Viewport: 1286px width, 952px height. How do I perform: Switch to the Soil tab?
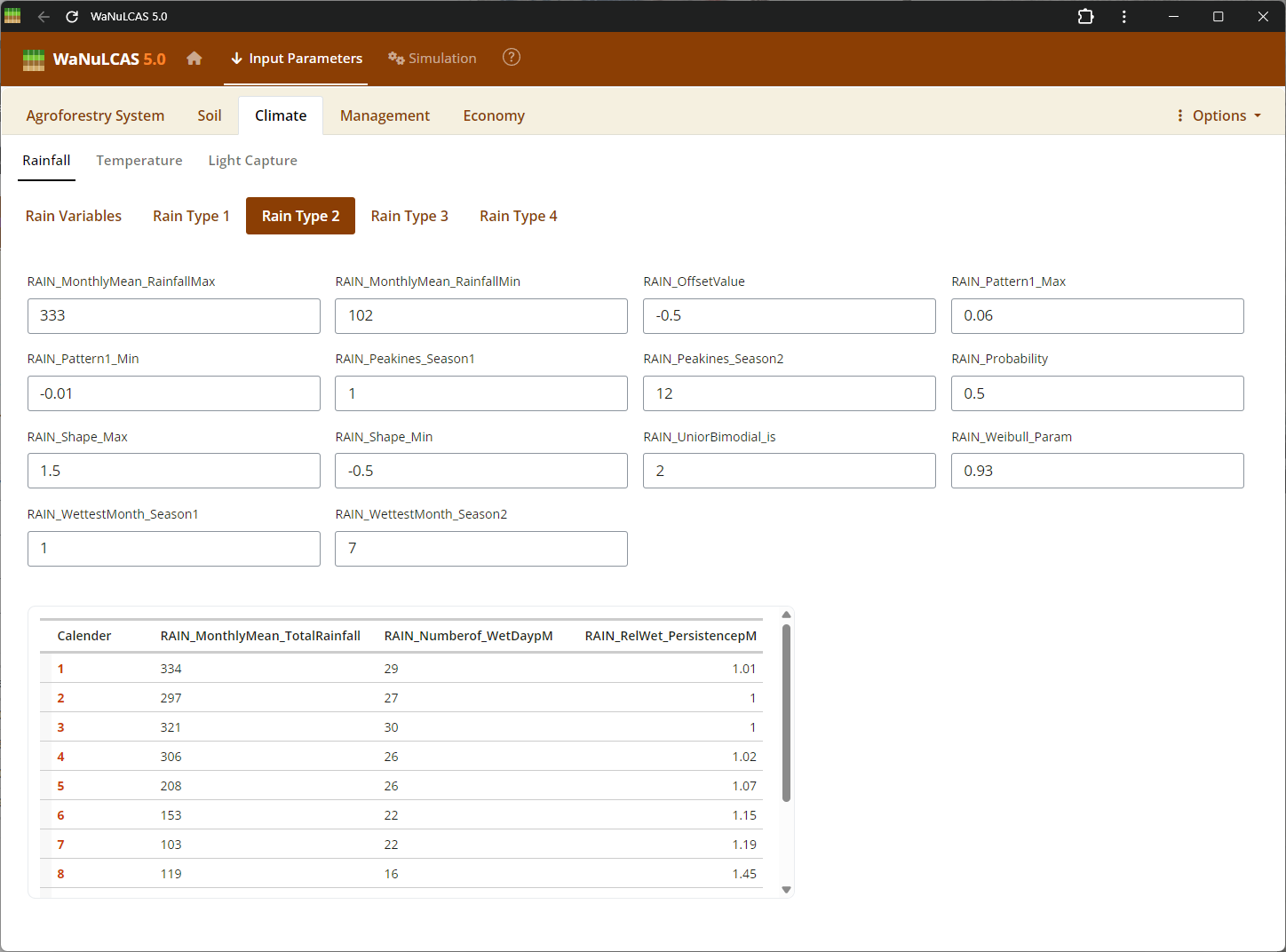(x=210, y=115)
